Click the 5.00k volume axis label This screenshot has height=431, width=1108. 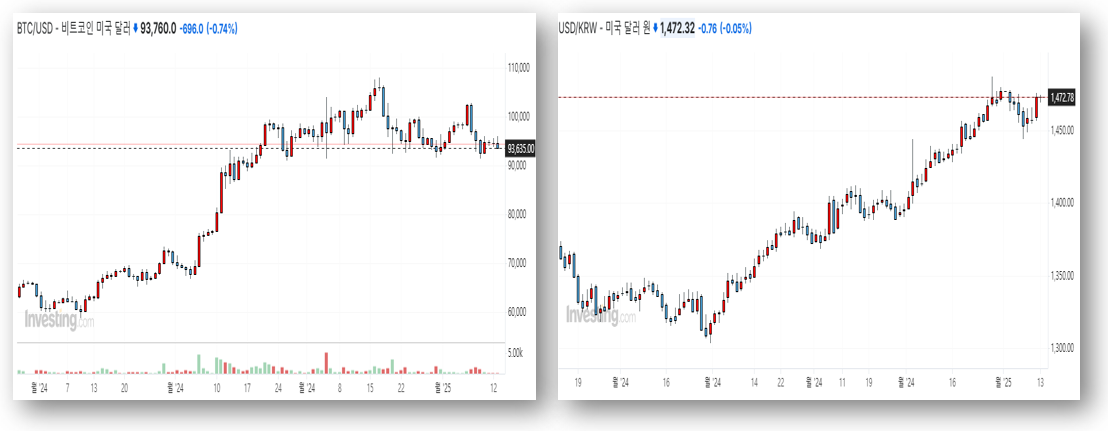tap(516, 353)
